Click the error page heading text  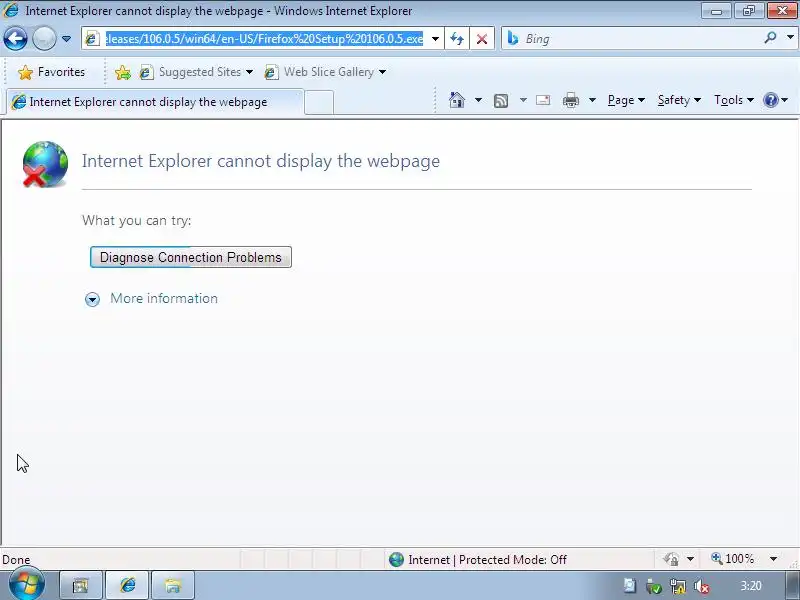261,161
